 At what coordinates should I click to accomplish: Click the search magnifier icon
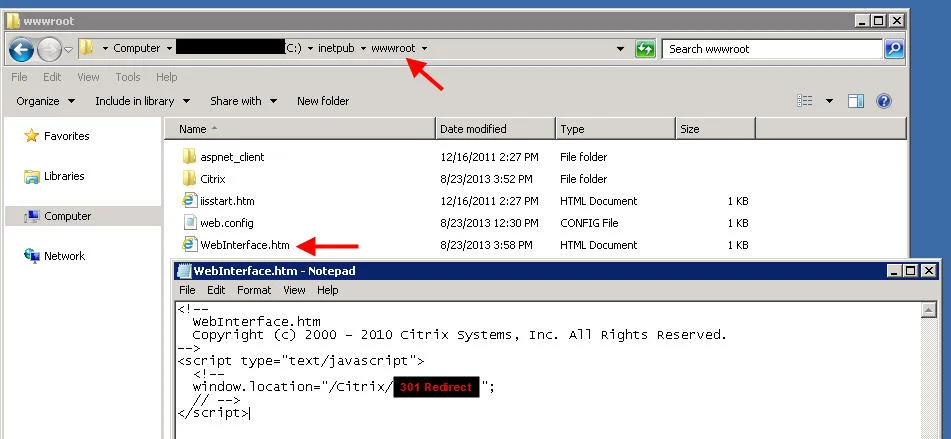tap(894, 49)
